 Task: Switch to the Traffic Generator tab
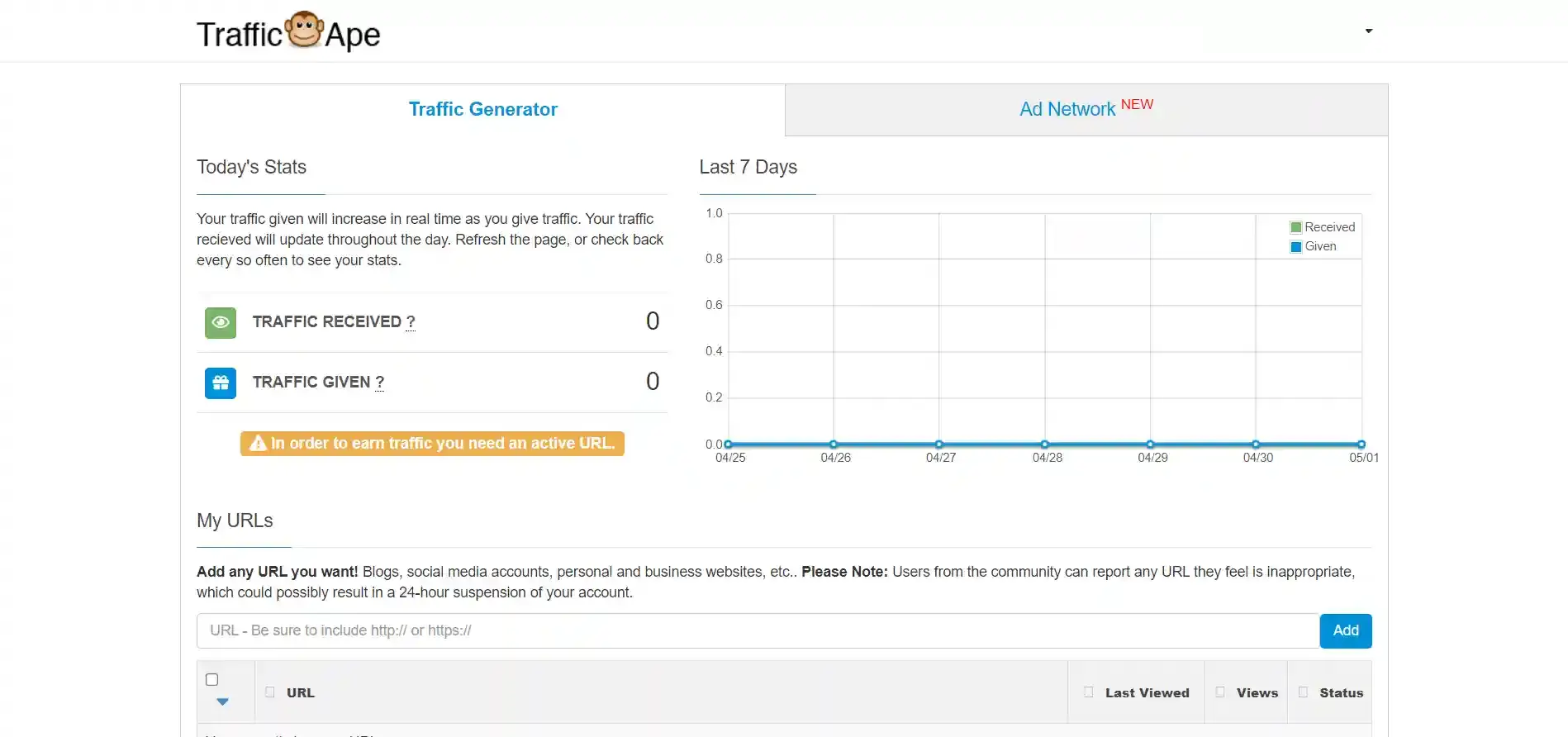482,109
